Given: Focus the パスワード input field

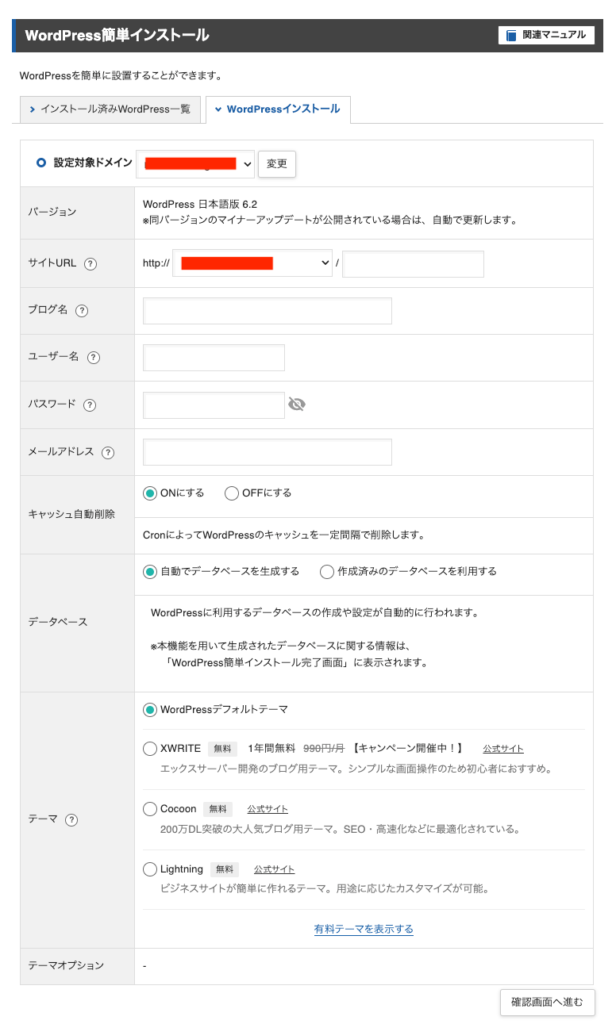Looking at the screenshot, I should point(214,405).
